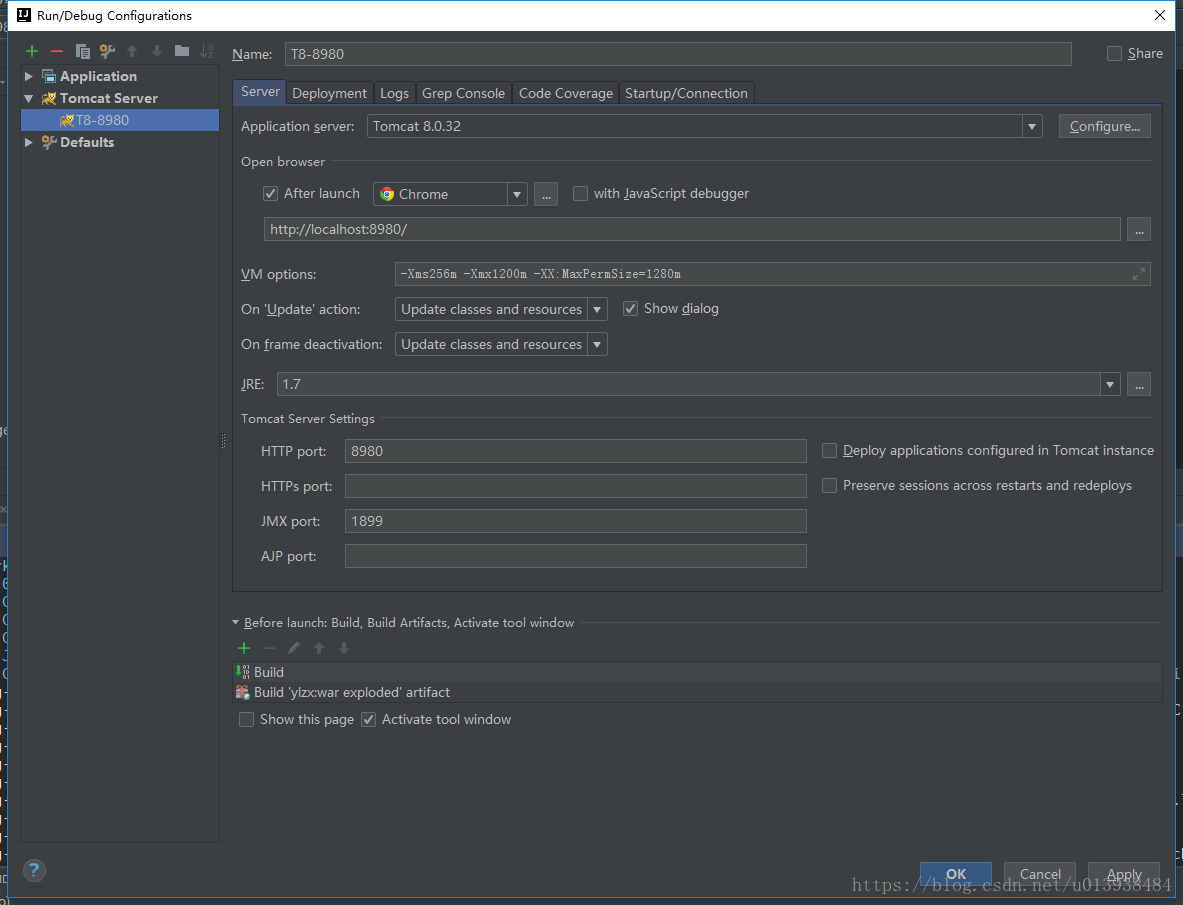Screen dimensions: 1183x905
Task: Select Build 'ylzx:war exploded' artifact row
Action: 697,692
